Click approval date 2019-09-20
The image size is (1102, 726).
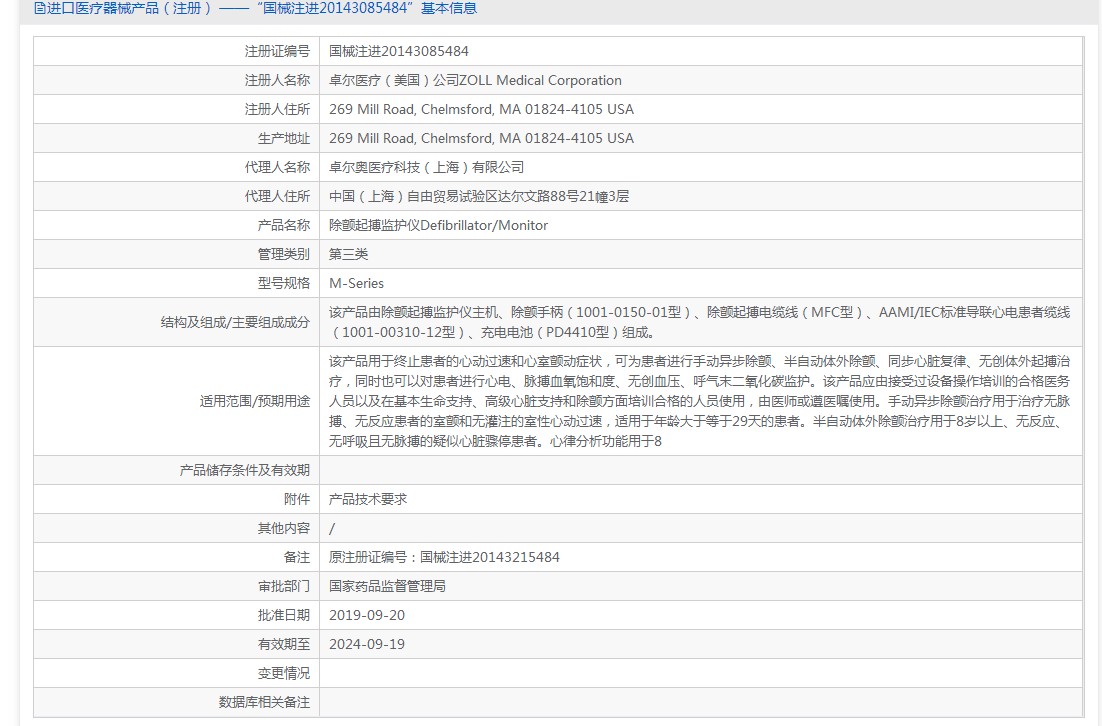tap(367, 615)
